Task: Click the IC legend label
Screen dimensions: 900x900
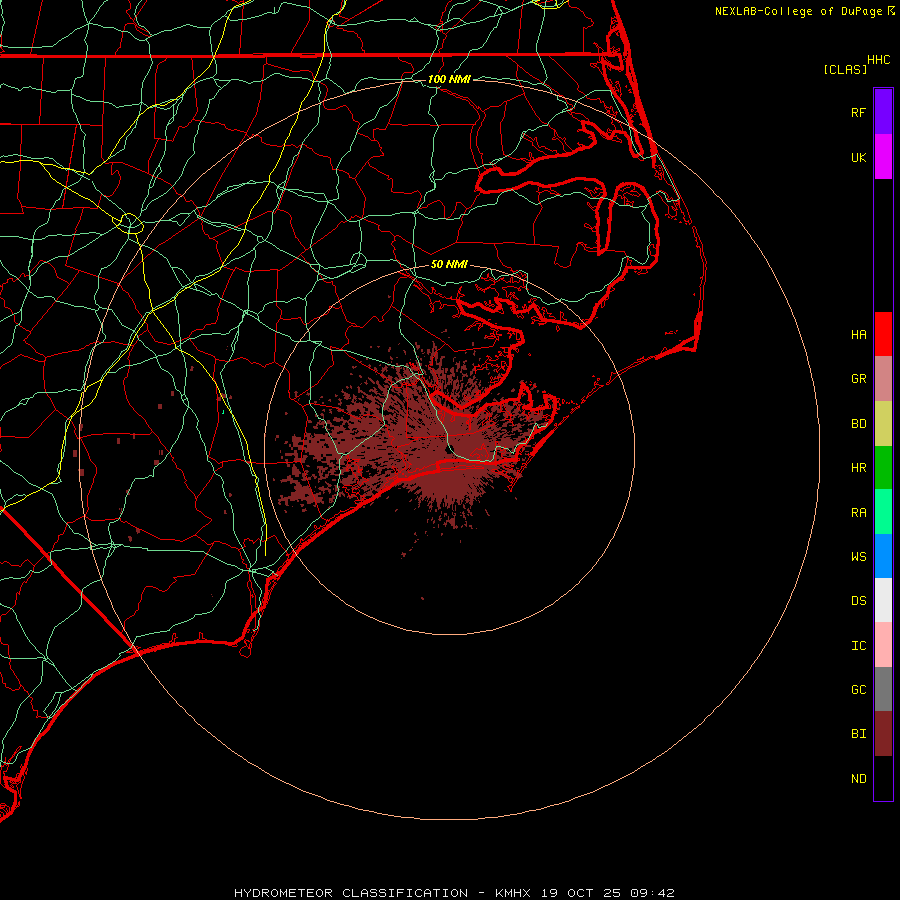Action: click(x=859, y=646)
